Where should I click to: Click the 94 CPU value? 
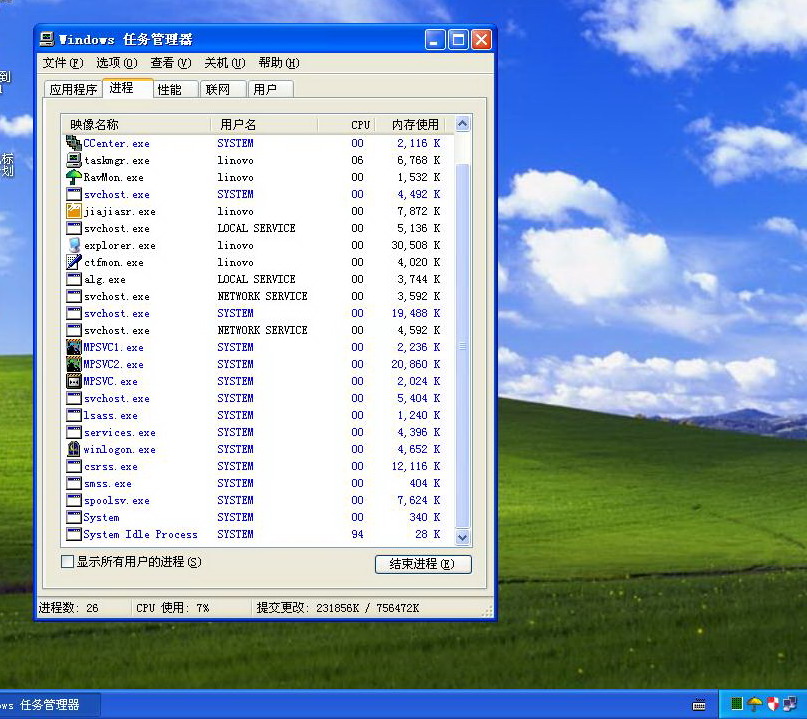click(357, 534)
